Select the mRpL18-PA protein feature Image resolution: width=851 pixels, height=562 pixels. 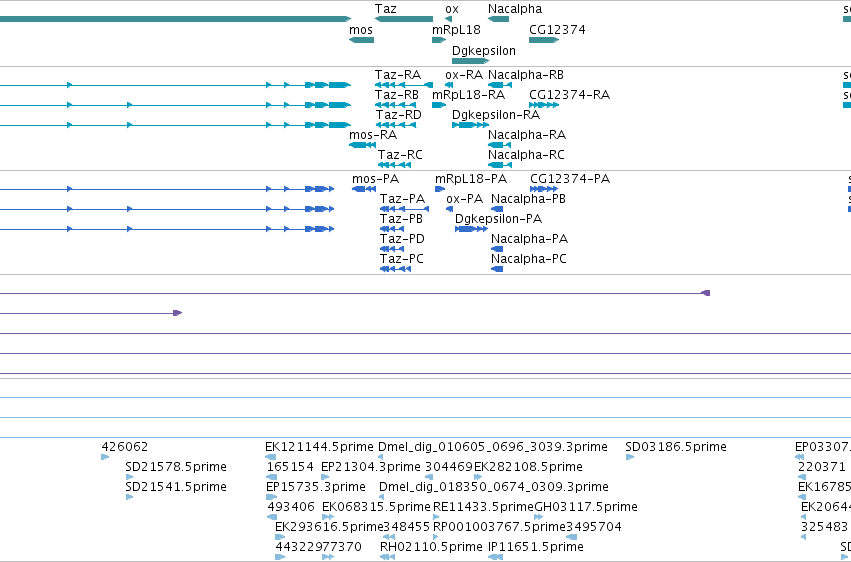click(471, 179)
